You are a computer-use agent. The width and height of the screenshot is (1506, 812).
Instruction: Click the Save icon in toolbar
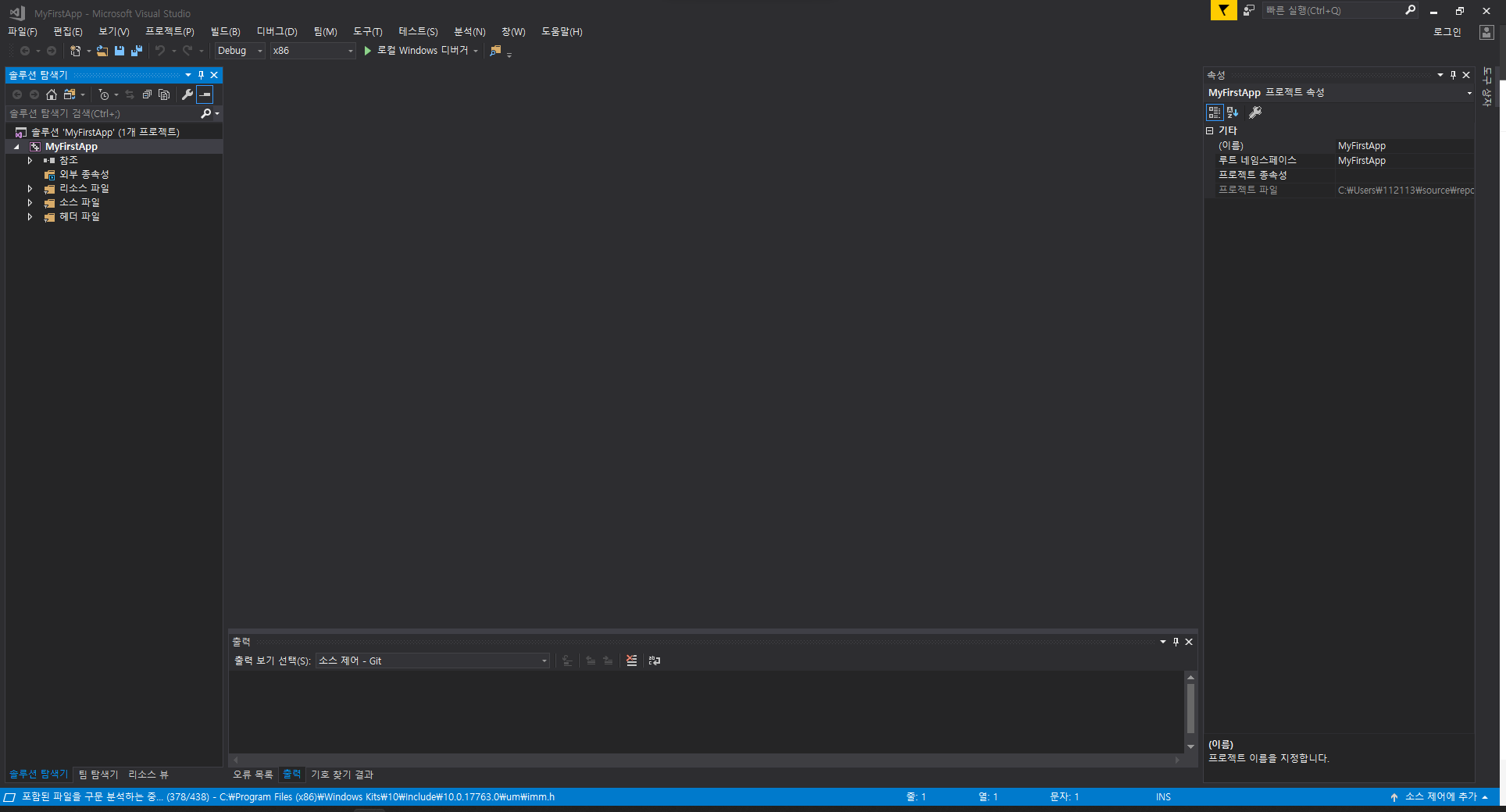pyautogui.click(x=120, y=51)
